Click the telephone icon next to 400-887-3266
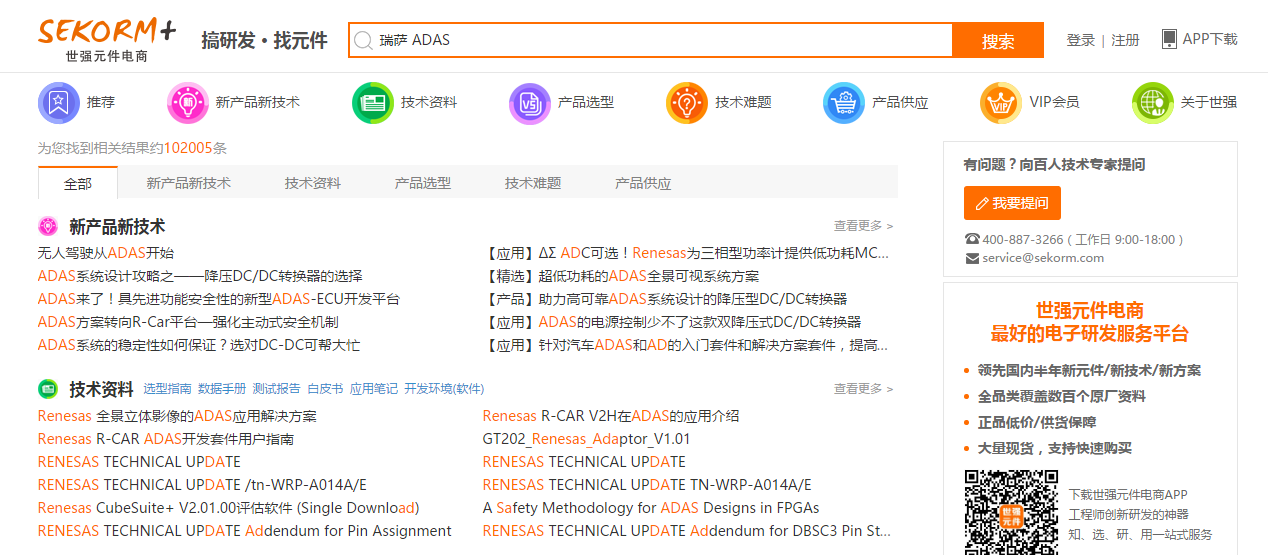1268x555 pixels. click(x=972, y=240)
